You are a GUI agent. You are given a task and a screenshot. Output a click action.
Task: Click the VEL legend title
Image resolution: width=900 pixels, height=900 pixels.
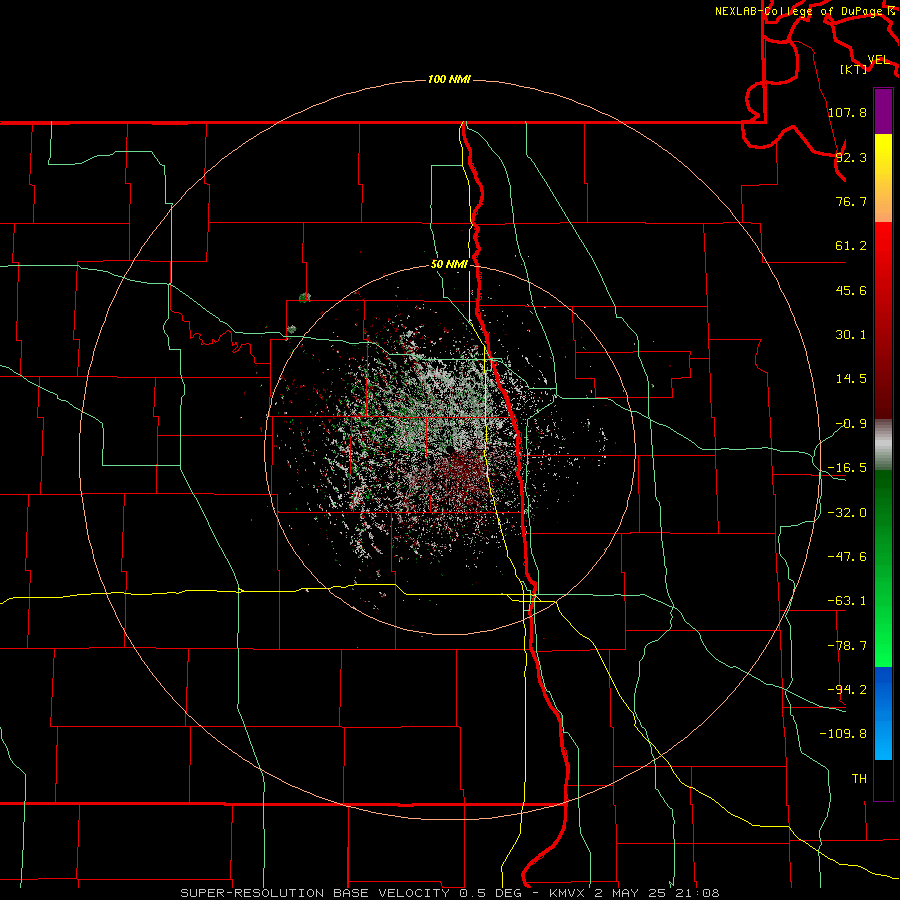(x=879, y=60)
